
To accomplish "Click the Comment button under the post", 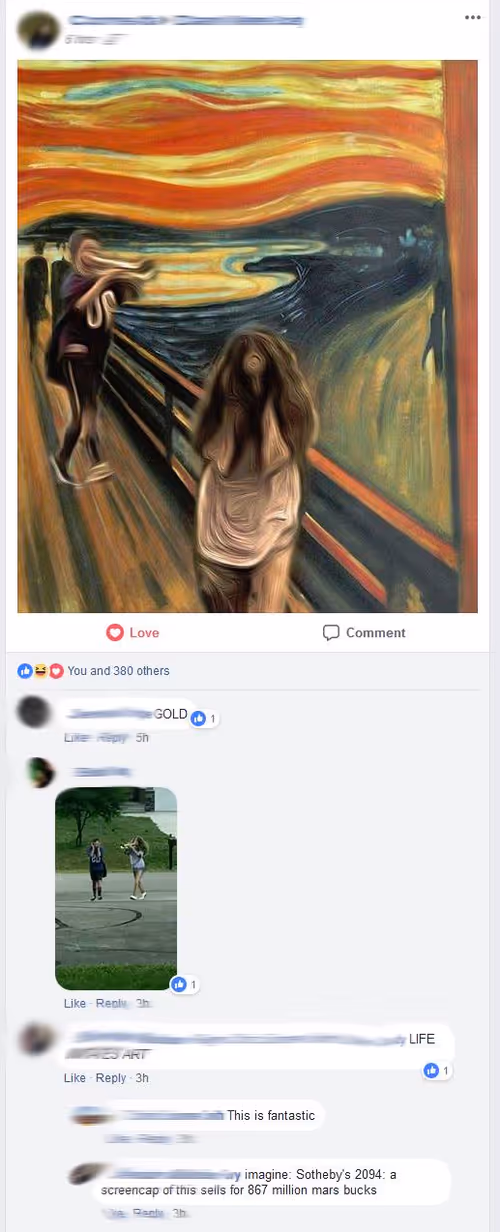I will coord(364,633).
